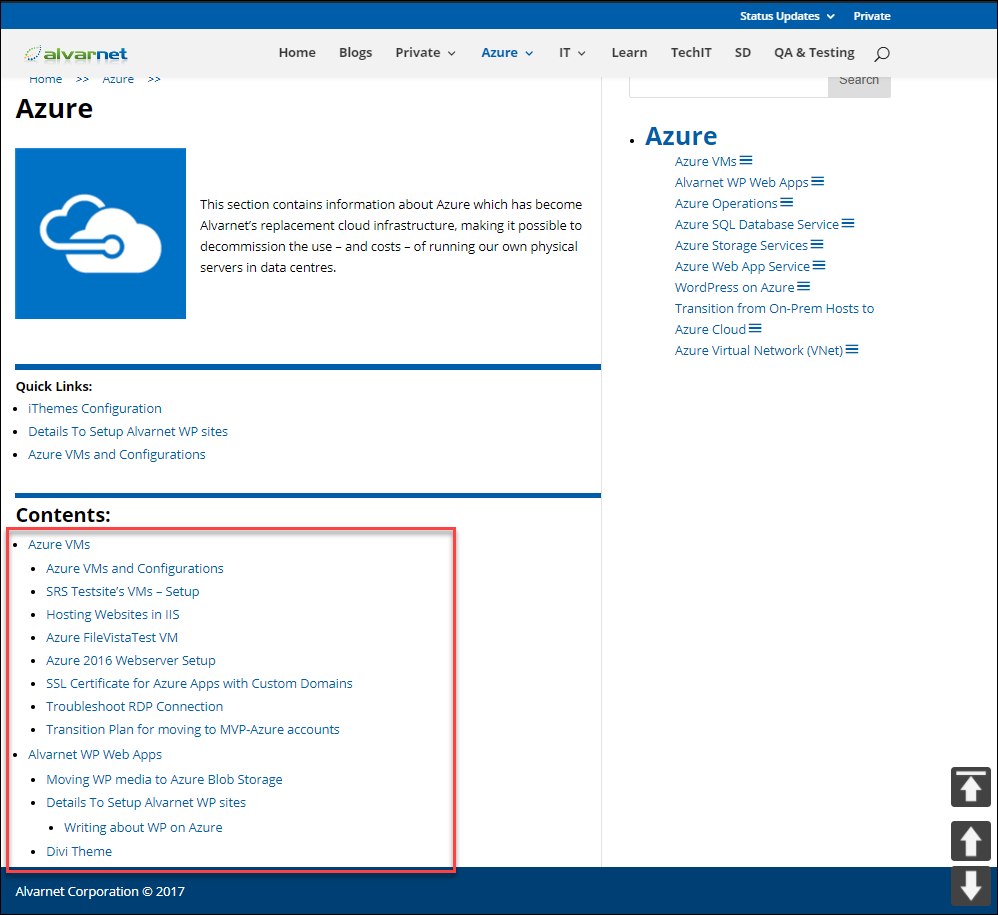The image size is (998, 915).
Task: Open Details To Setup Alvarnet WP sites contents link
Action: [x=146, y=802]
